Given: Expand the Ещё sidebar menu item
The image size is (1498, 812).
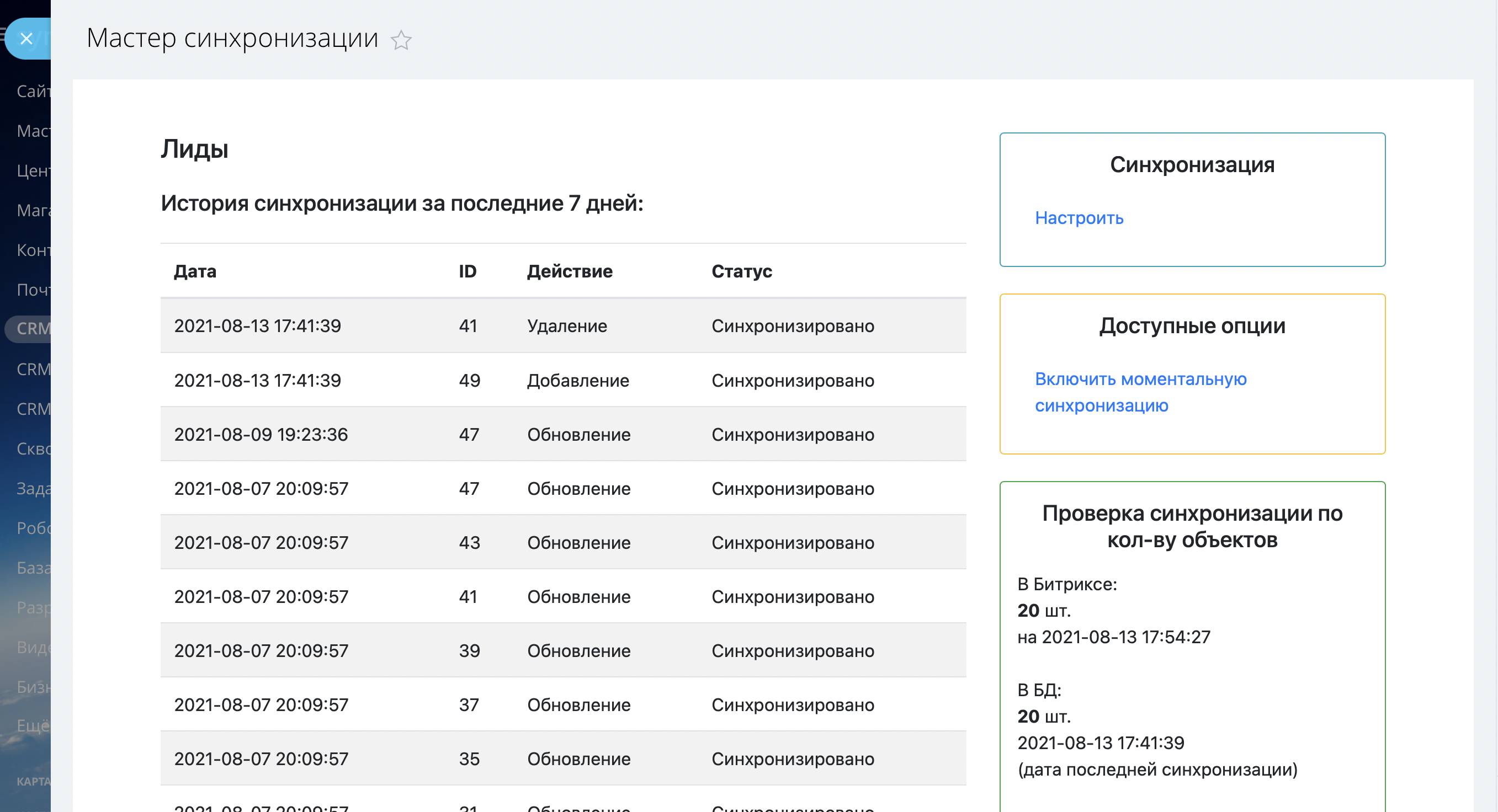Looking at the screenshot, I should [33, 725].
